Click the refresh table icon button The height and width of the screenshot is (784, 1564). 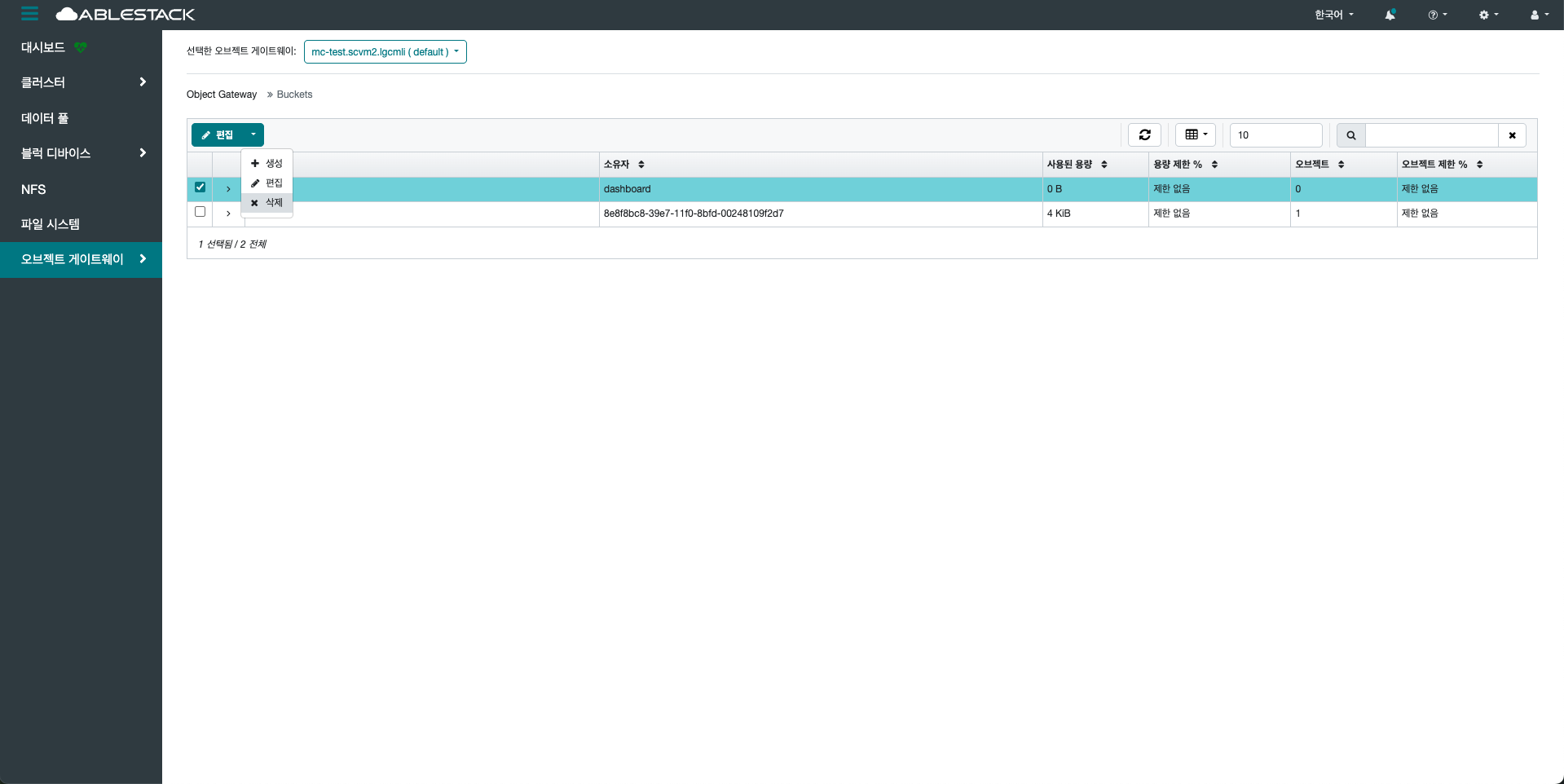1144,134
